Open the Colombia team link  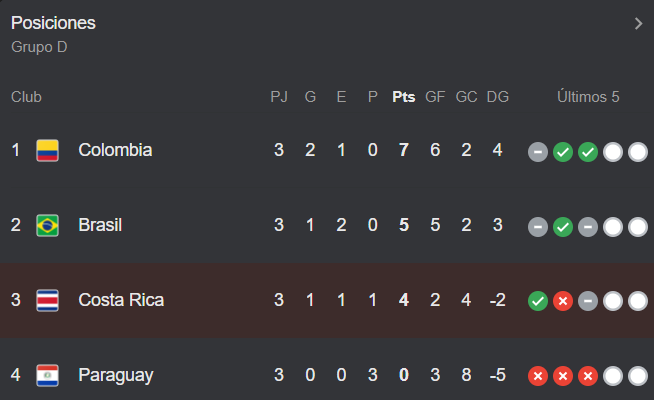click(115, 150)
